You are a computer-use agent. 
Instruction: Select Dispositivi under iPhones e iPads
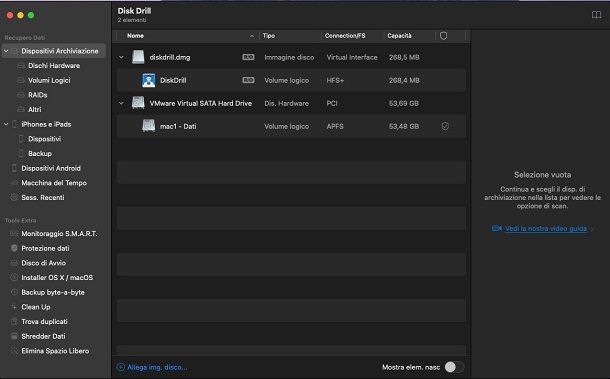(x=44, y=139)
